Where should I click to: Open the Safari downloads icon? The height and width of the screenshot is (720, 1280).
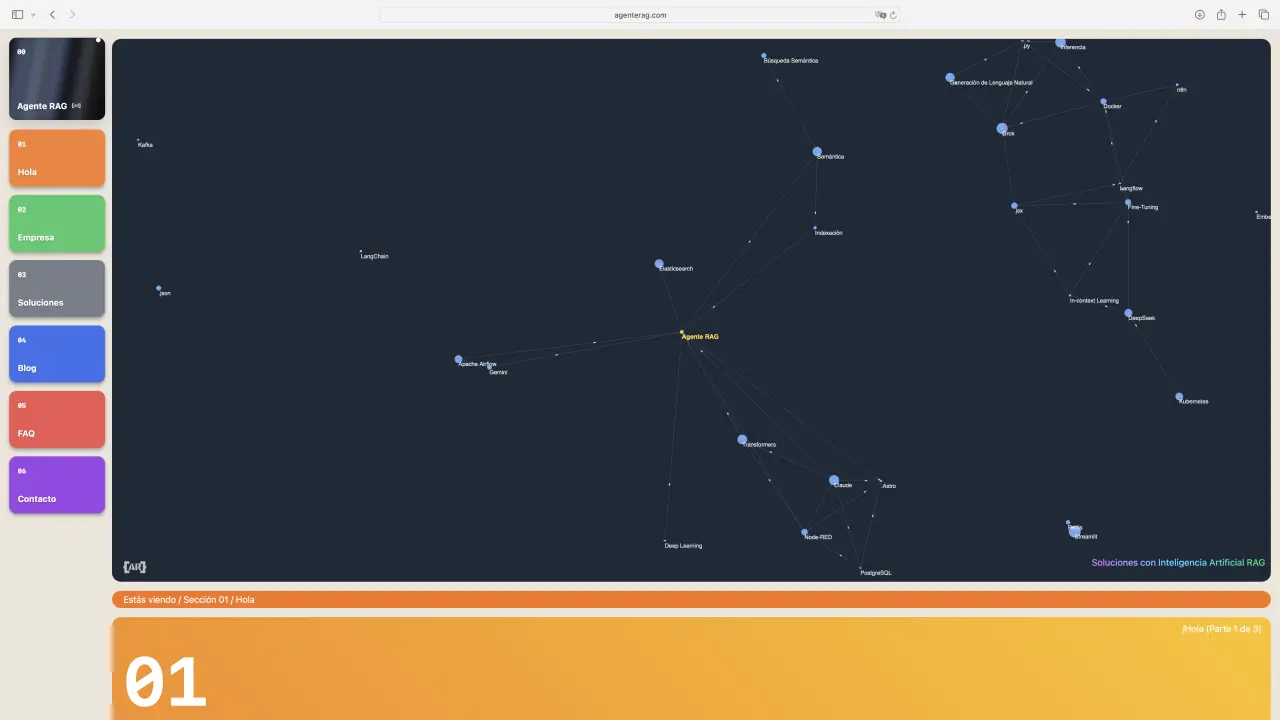pyautogui.click(x=1199, y=15)
